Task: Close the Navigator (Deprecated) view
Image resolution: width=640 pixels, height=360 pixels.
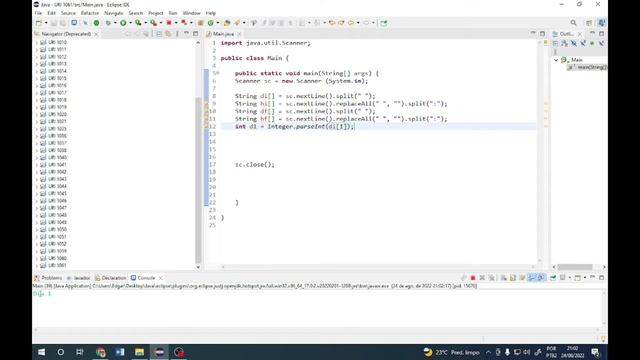Action: click(96, 34)
